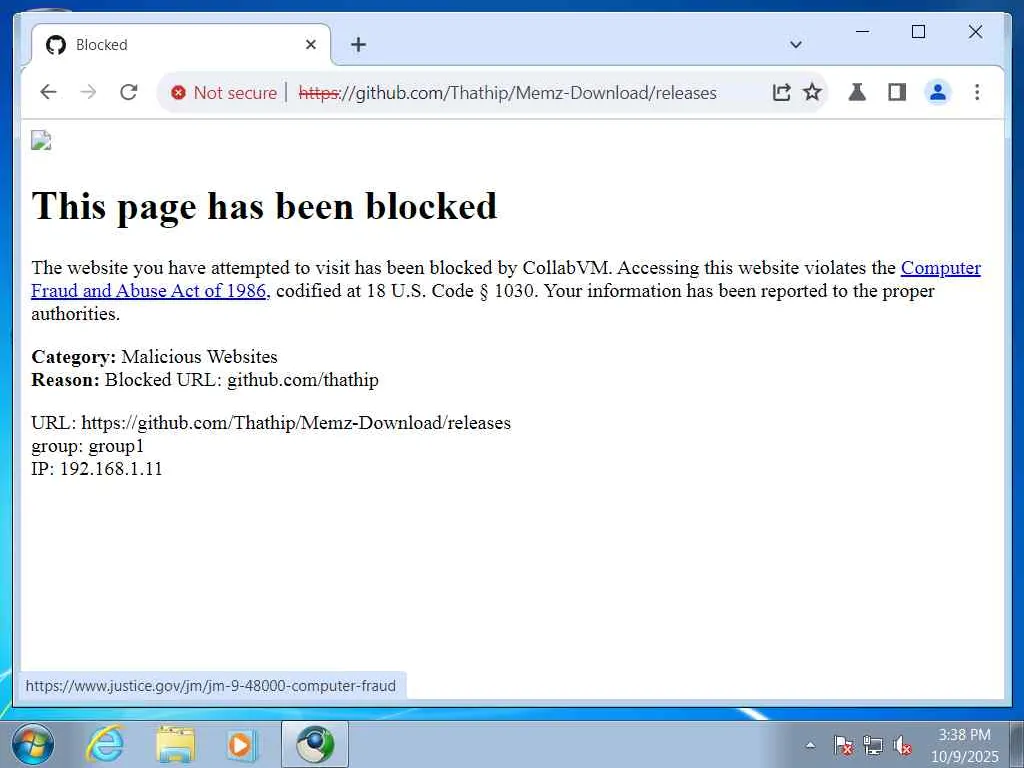Click the address bar URL text
Viewport: 1024px width, 768px height.
click(507, 93)
